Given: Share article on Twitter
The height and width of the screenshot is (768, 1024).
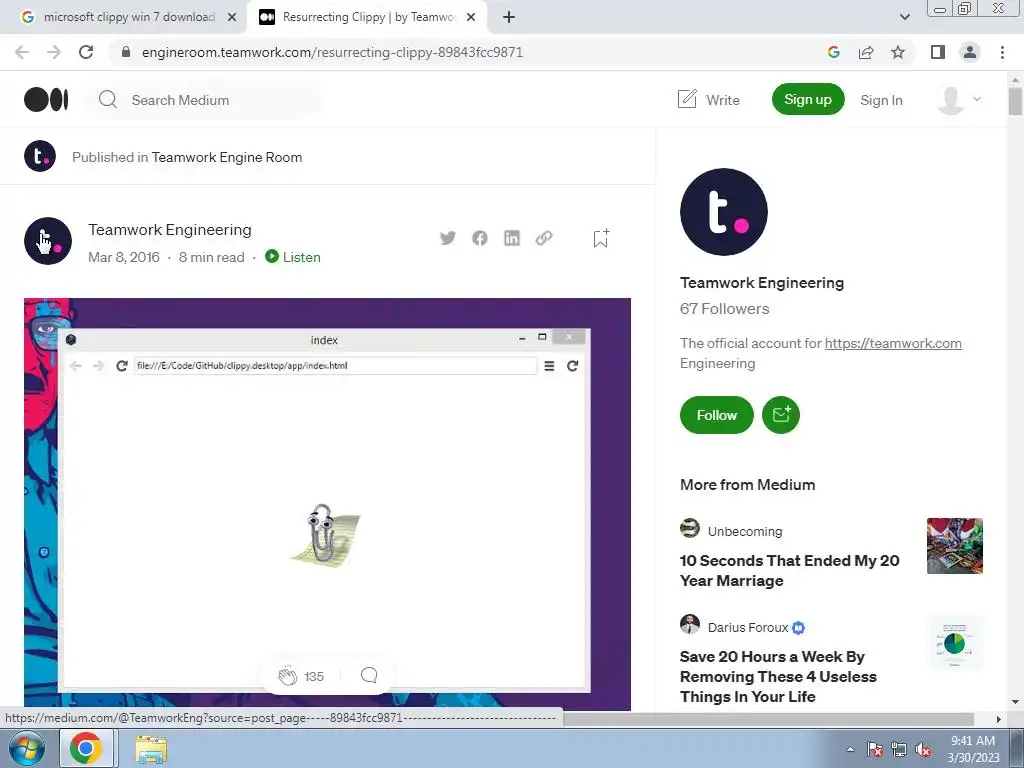Looking at the screenshot, I should [447, 238].
